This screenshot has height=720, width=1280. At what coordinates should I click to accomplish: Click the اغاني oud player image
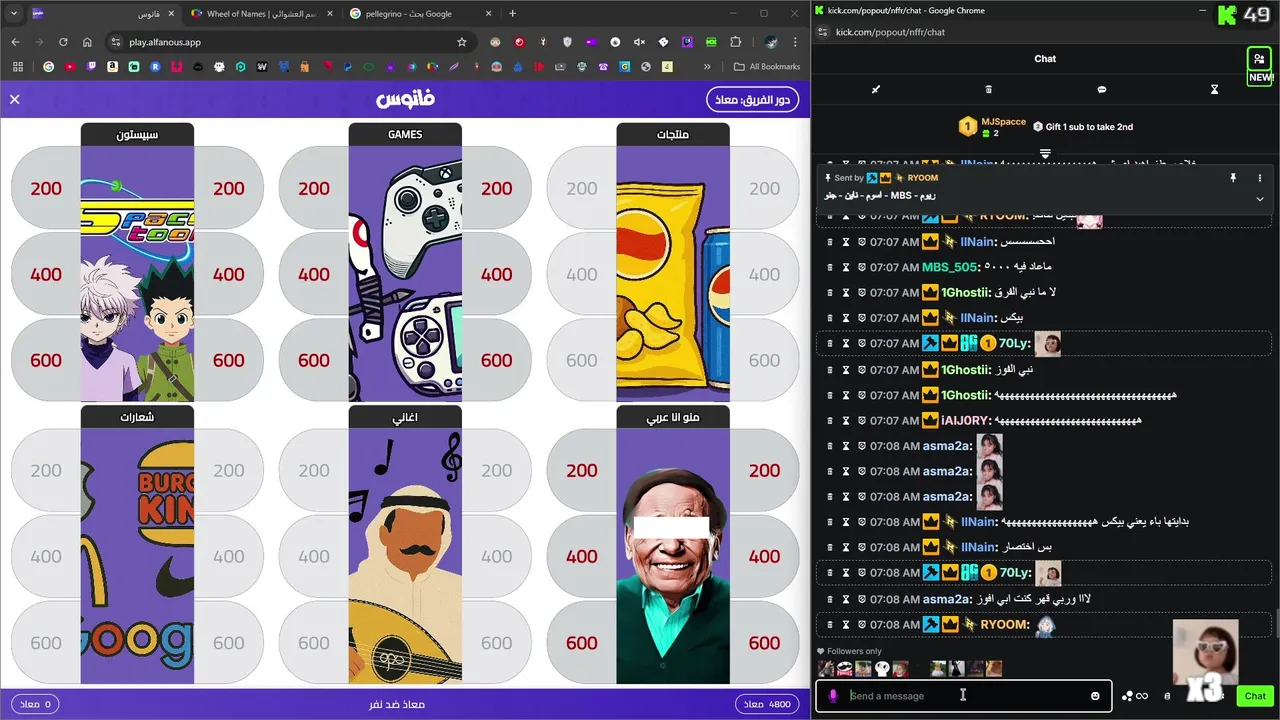tap(405, 556)
